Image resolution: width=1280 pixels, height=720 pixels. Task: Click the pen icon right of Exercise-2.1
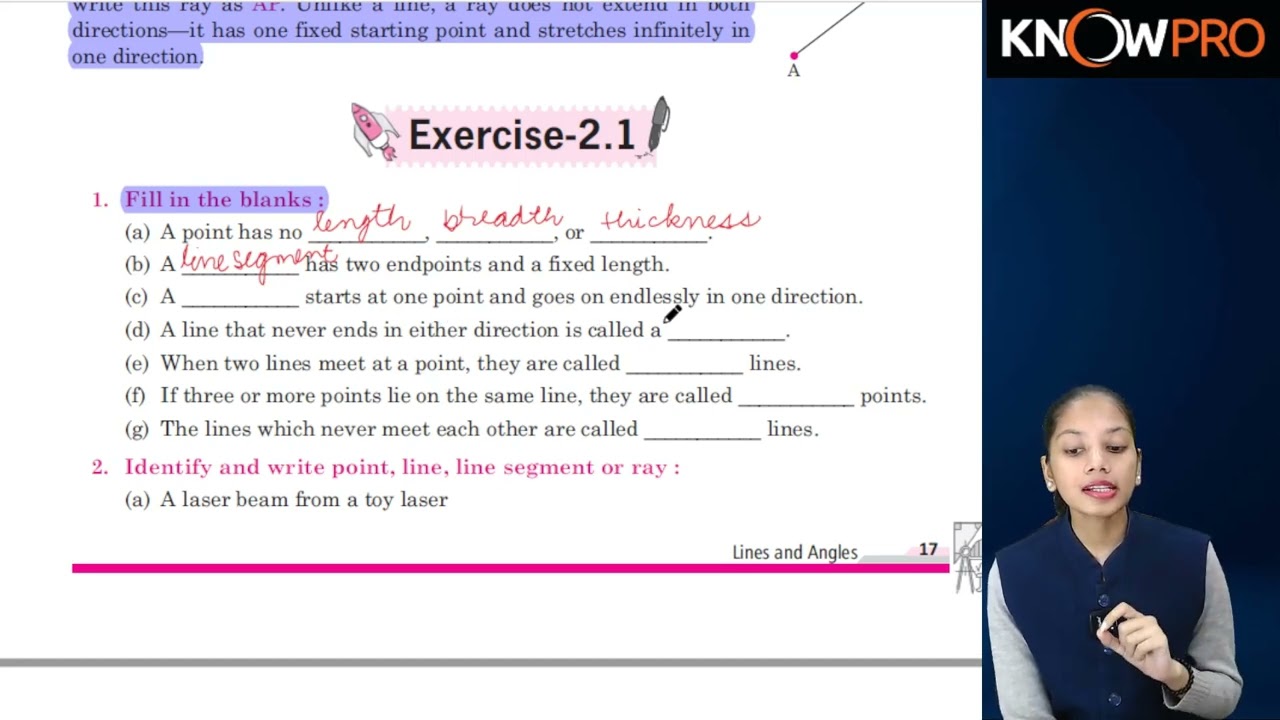(x=658, y=126)
